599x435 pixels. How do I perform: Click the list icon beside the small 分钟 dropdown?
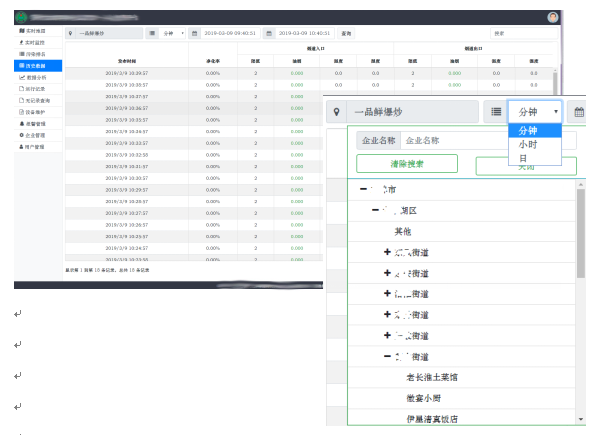click(x=152, y=33)
